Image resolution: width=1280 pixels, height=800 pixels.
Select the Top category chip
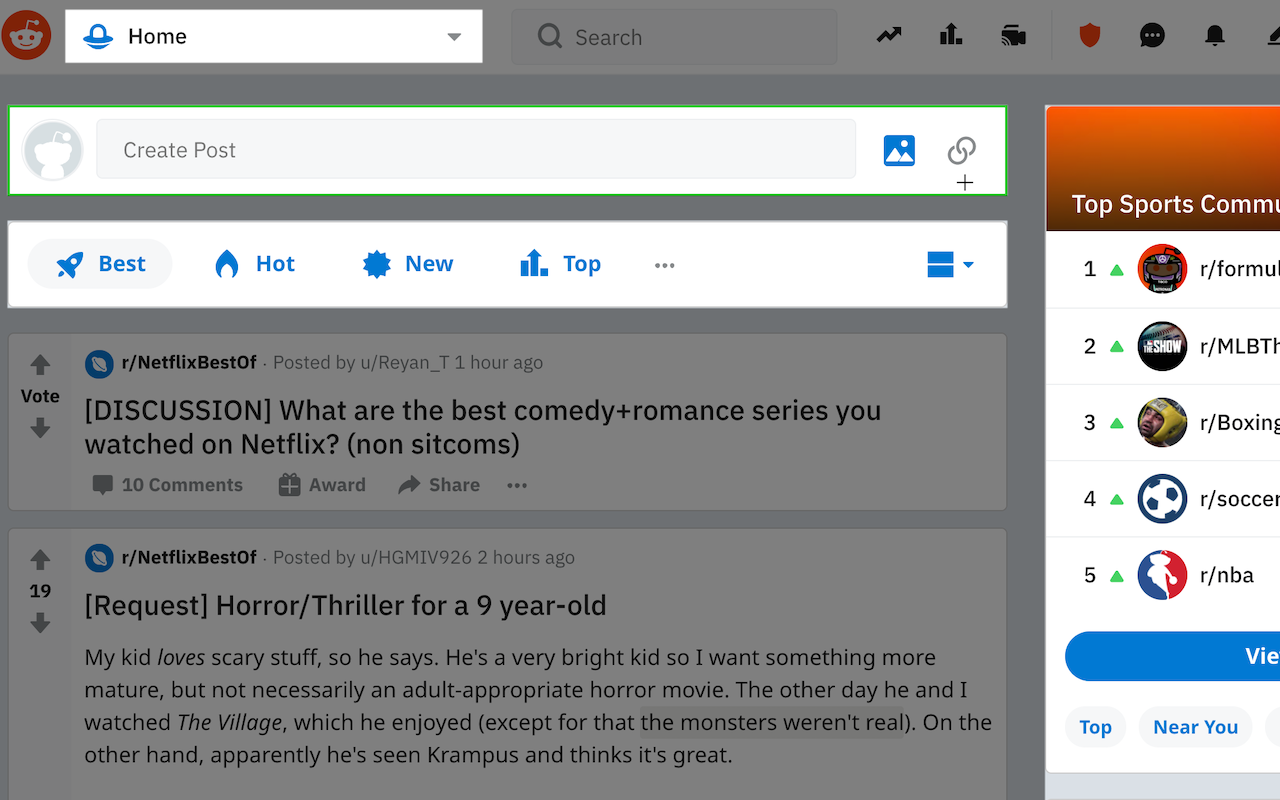[x=1095, y=727]
